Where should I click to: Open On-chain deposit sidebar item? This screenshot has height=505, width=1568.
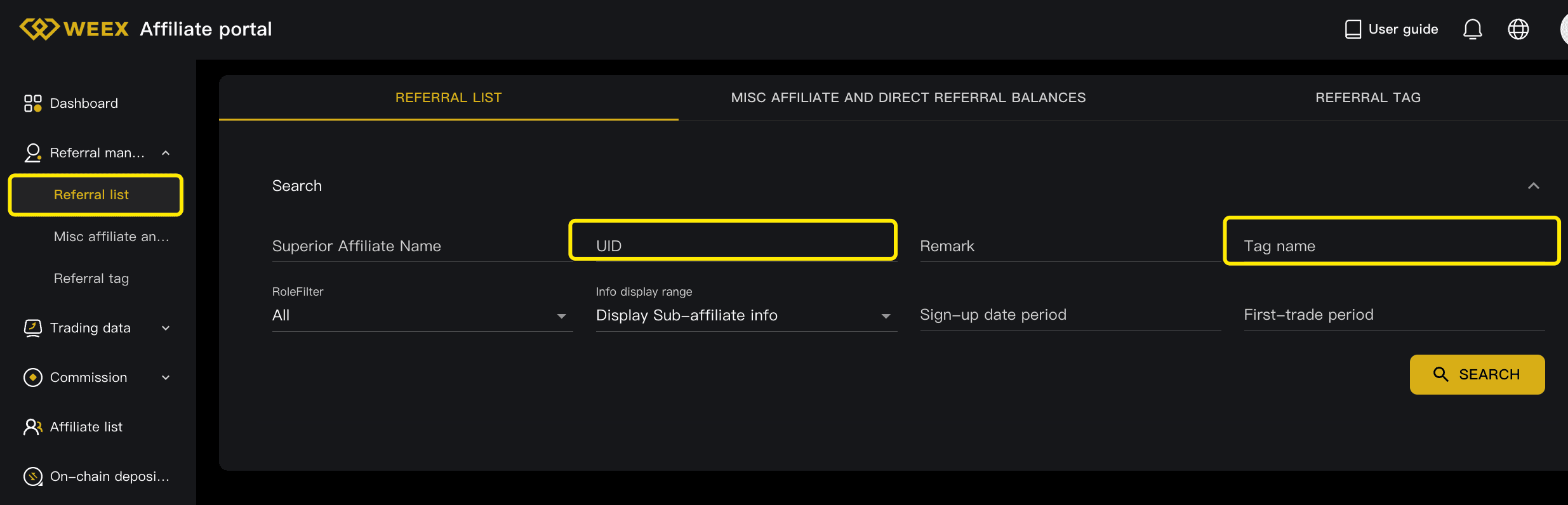[109, 476]
